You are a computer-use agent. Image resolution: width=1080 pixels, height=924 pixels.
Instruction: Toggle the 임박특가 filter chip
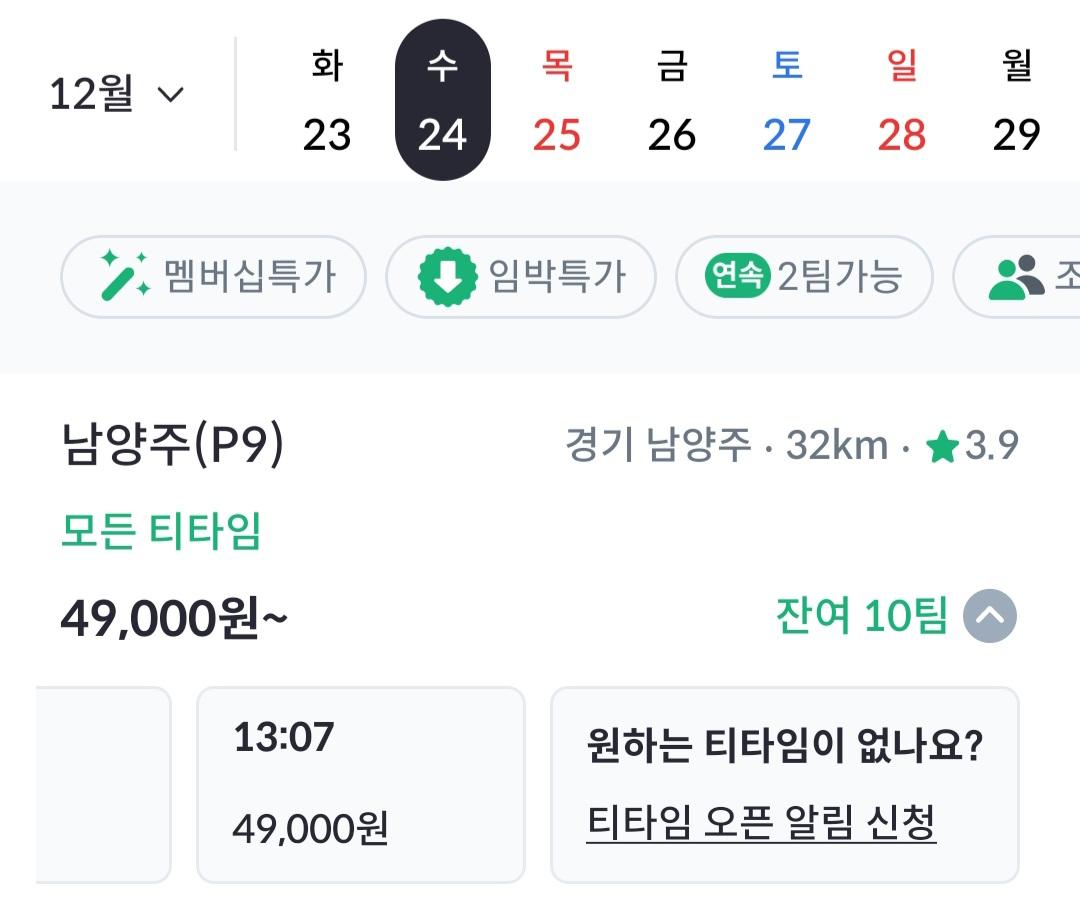[x=521, y=276]
